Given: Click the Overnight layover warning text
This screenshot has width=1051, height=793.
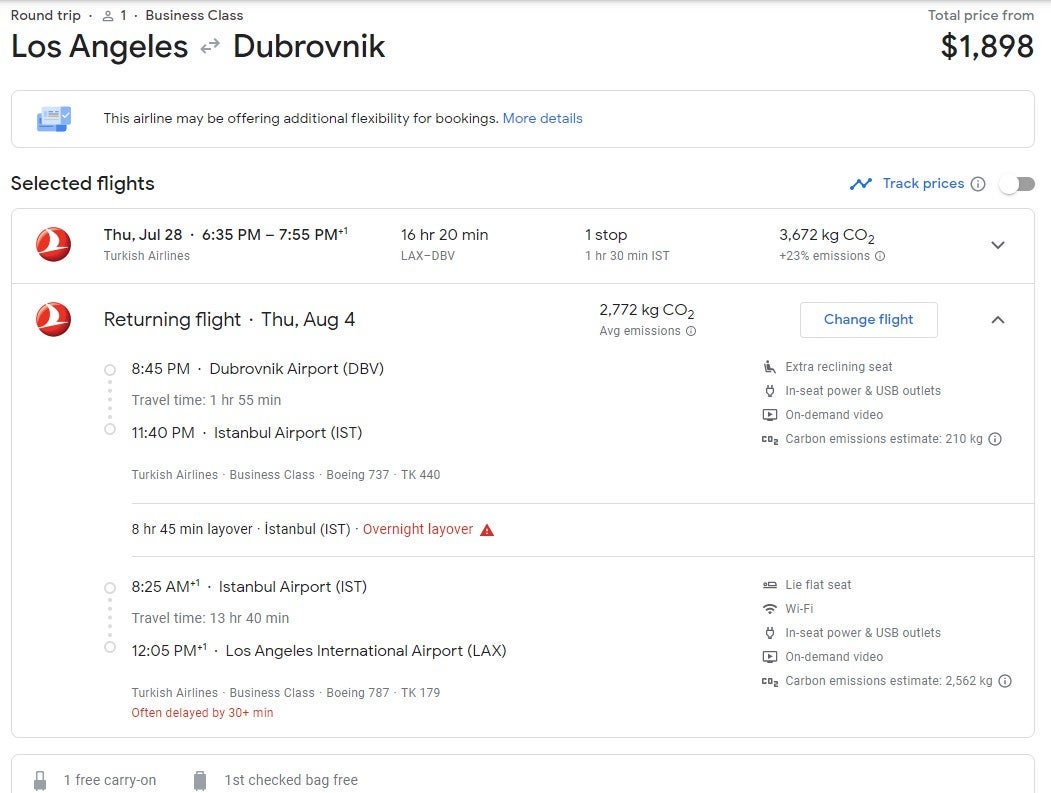Looking at the screenshot, I should click(417, 529).
